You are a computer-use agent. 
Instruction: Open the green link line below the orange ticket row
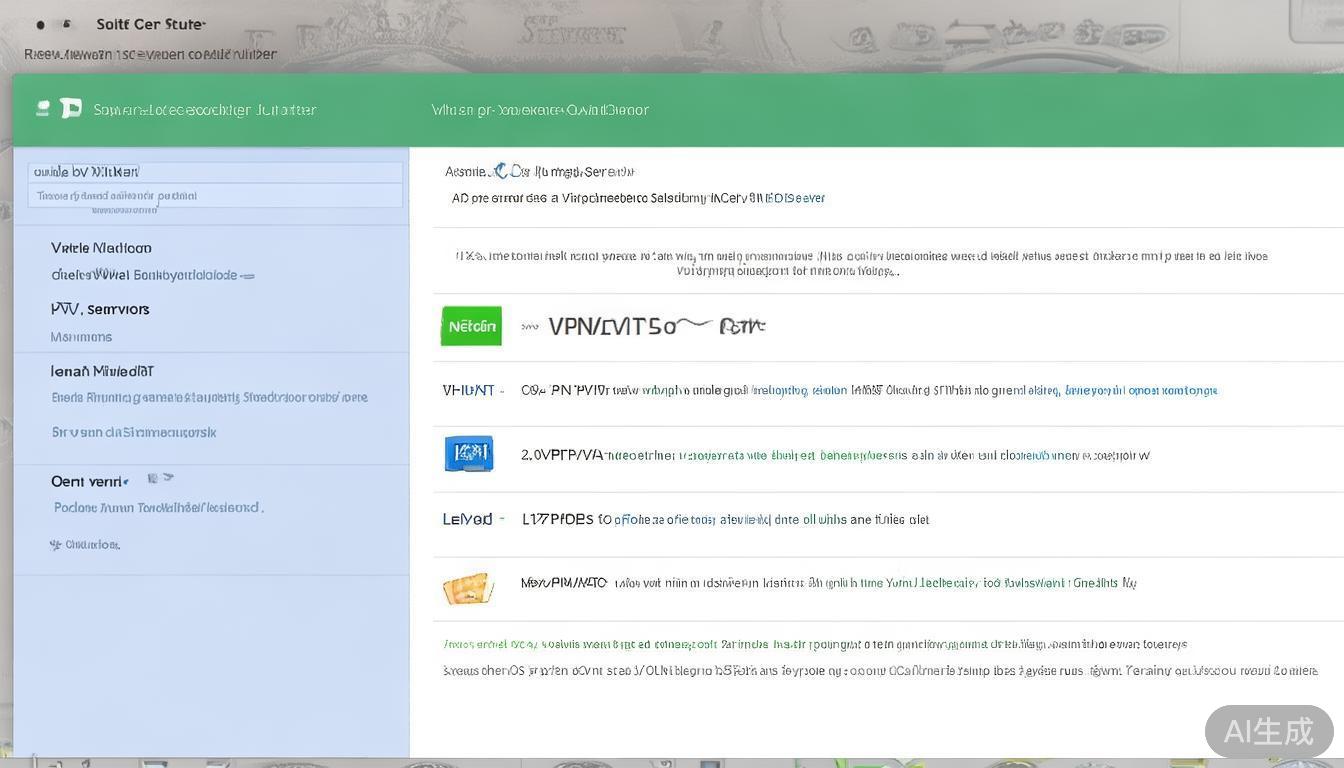point(814,645)
